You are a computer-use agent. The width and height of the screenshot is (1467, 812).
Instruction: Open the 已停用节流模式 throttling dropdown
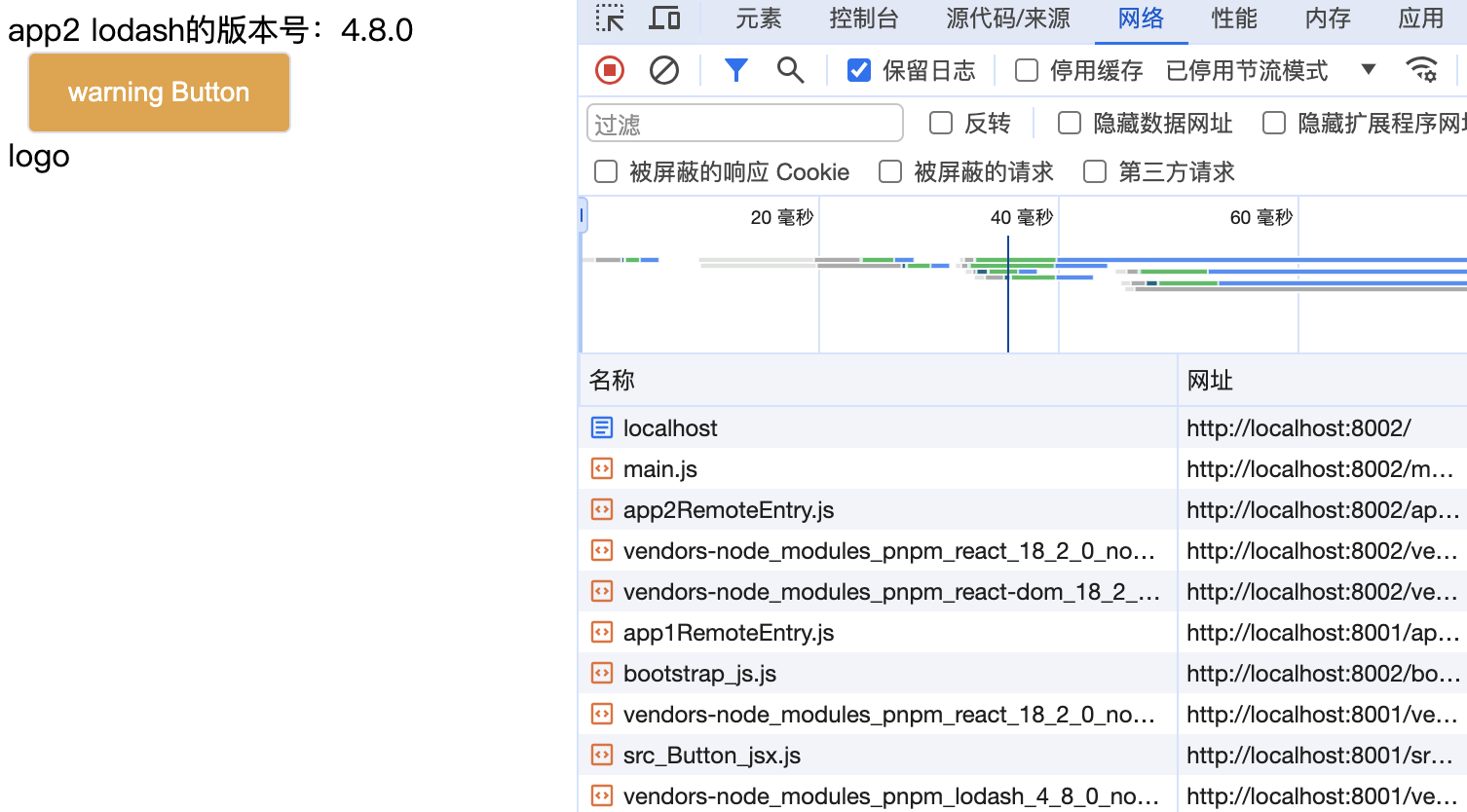[x=1270, y=70]
